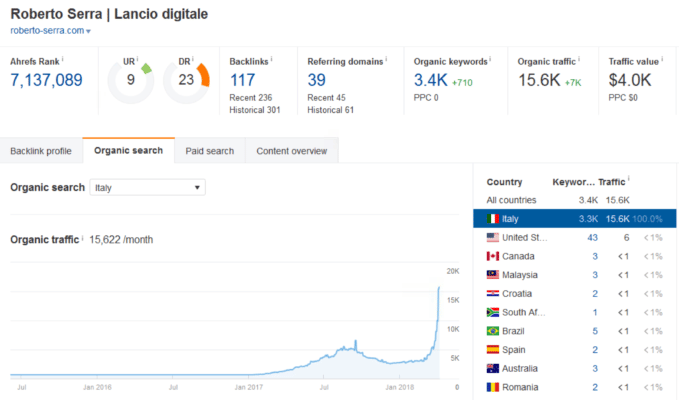Click the DR info icon
Image resolution: width=679 pixels, height=400 pixels.
(x=193, y=59)
